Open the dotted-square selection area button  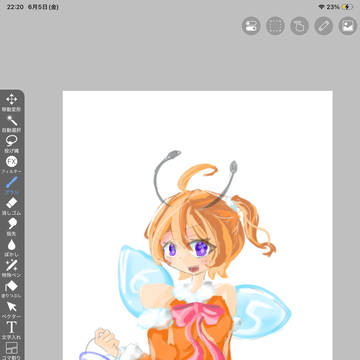pos(275,26)
